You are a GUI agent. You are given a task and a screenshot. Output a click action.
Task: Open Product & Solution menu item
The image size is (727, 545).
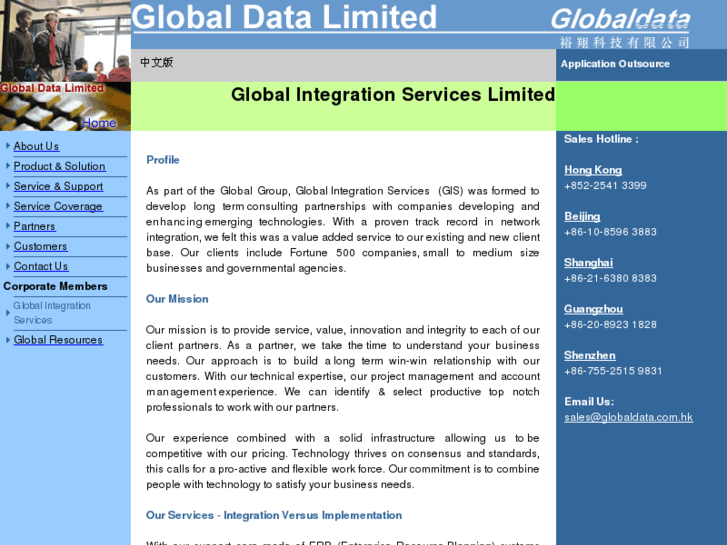tap(59, 166)
